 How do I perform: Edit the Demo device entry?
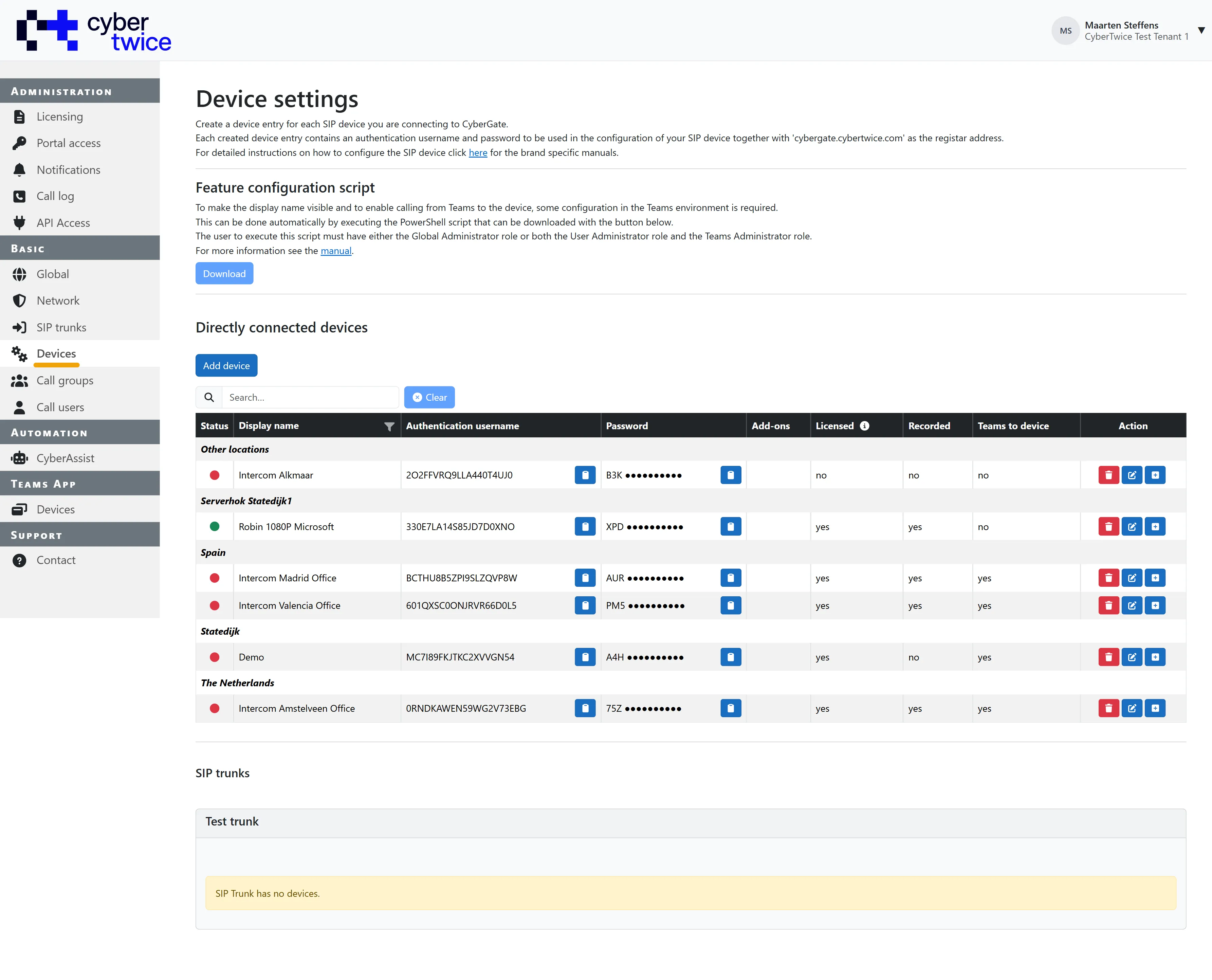click(x=1132, y=657)
